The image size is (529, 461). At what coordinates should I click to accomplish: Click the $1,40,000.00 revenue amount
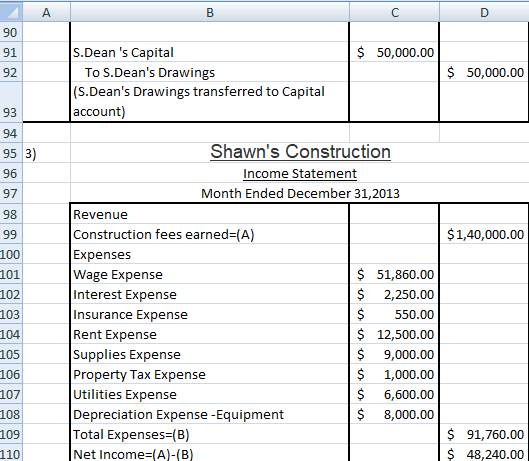tap(484, 234)
